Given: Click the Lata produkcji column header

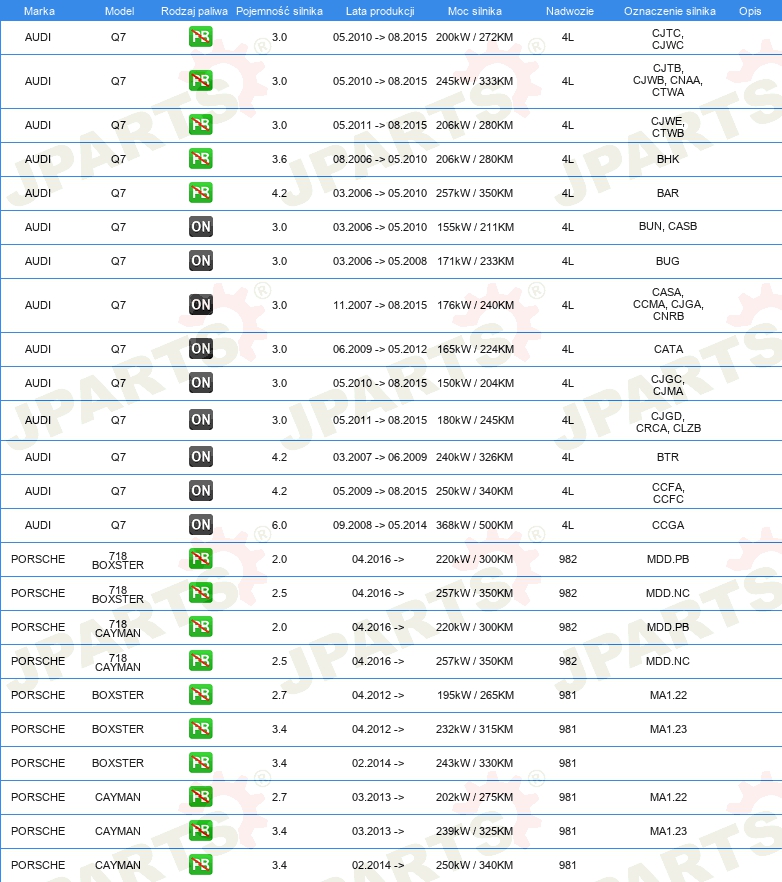Looking at the screenshot, I should (x=380, y=11).
